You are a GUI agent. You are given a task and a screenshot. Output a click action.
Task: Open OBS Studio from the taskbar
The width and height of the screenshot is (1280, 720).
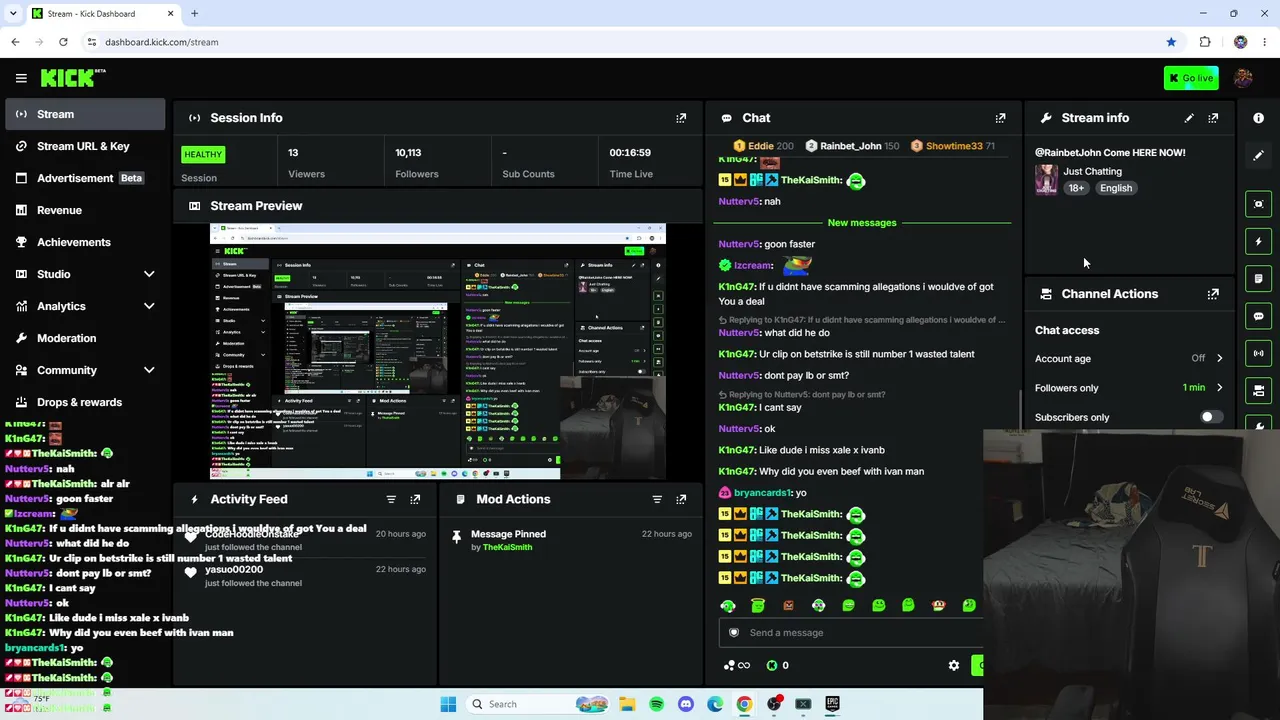[774, 704]
